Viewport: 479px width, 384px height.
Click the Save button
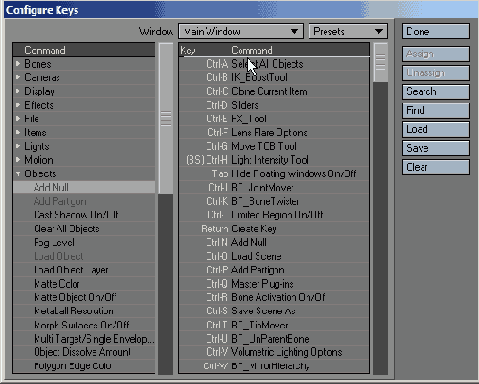click(436, 148)
